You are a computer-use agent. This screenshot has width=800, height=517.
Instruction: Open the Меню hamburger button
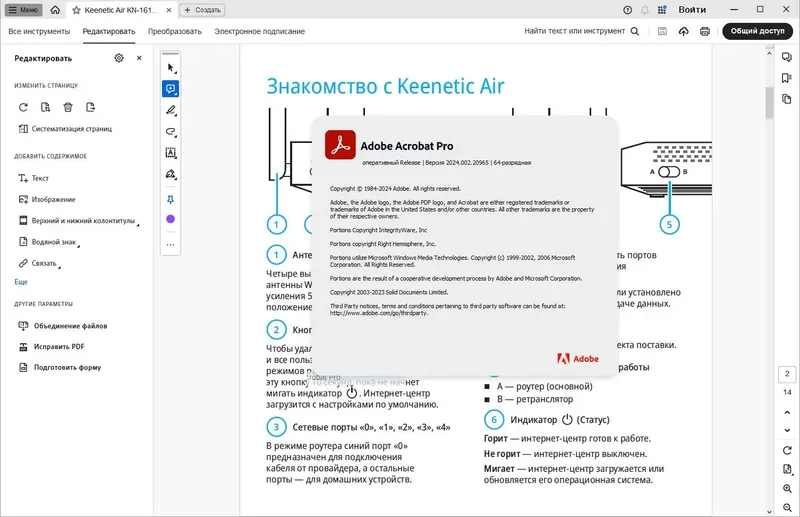[x=23, y=10]
